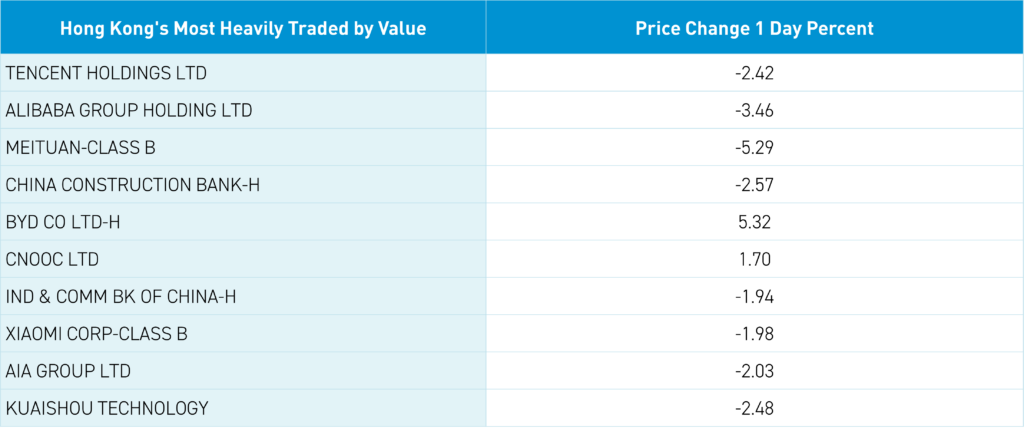The width and height of the screenshot is (1024, 431).
Task: Select the 5.32 price change value
Action: click(x=754, y=222)
